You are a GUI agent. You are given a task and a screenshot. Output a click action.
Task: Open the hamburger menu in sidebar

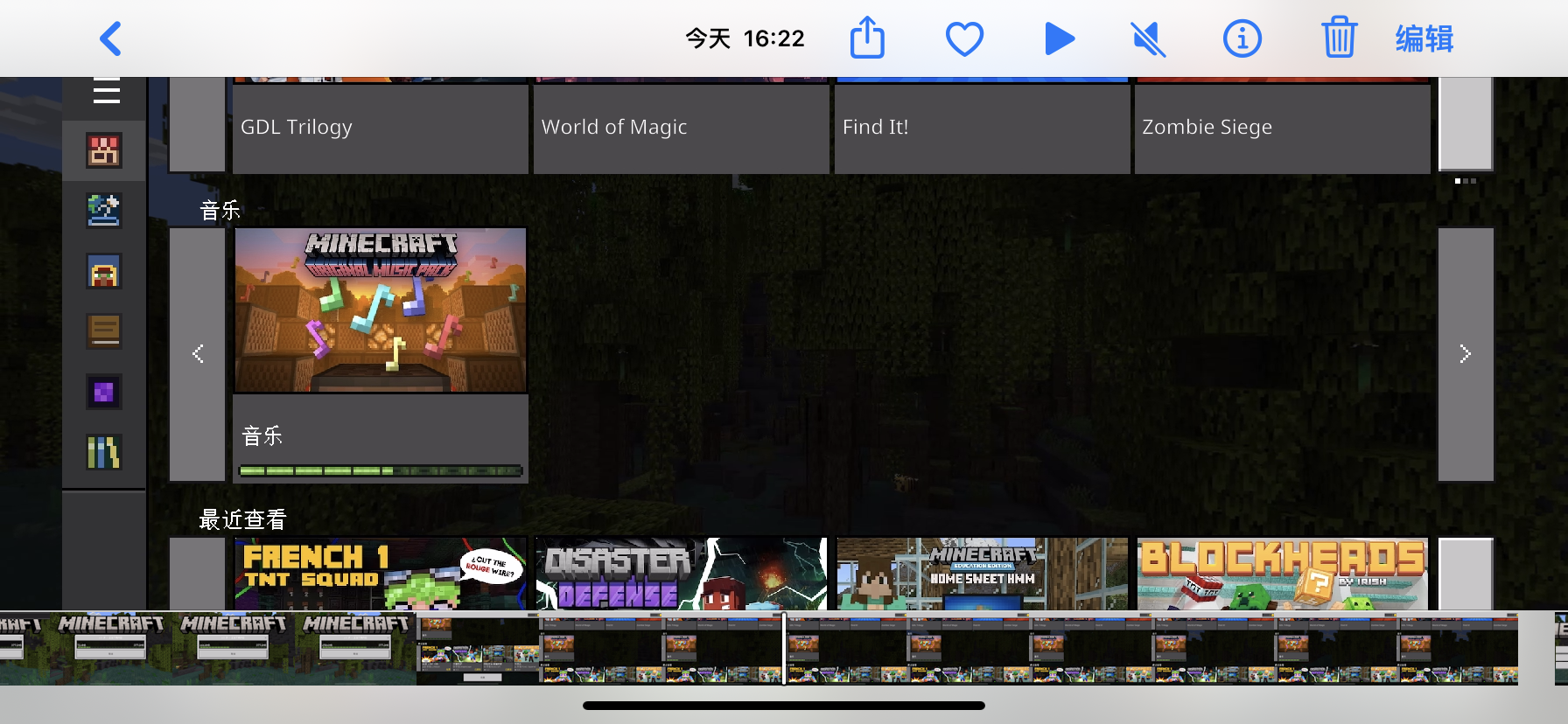(x=106, y=90)
